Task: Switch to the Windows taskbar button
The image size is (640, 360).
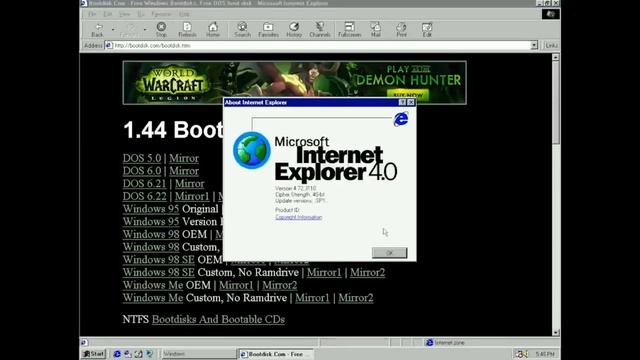Action: [x=198, y=354]
